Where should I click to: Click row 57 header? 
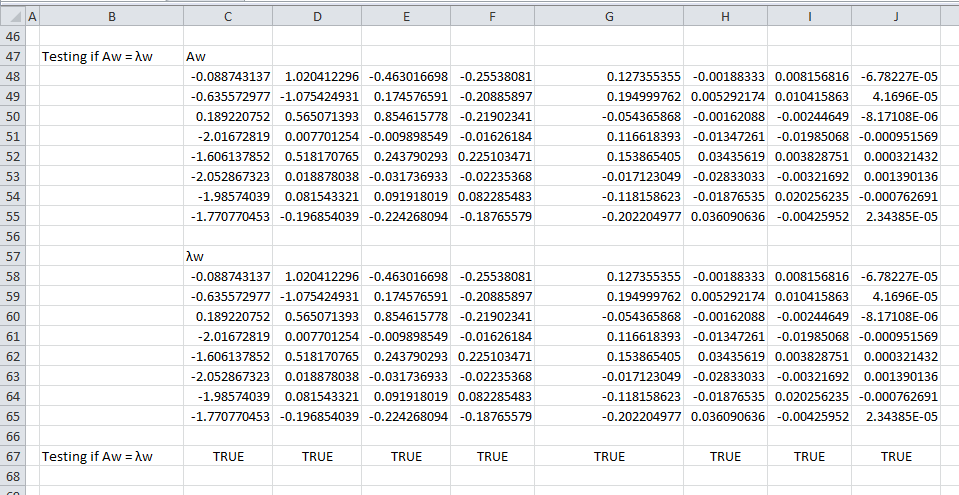[x=12, y=257]
